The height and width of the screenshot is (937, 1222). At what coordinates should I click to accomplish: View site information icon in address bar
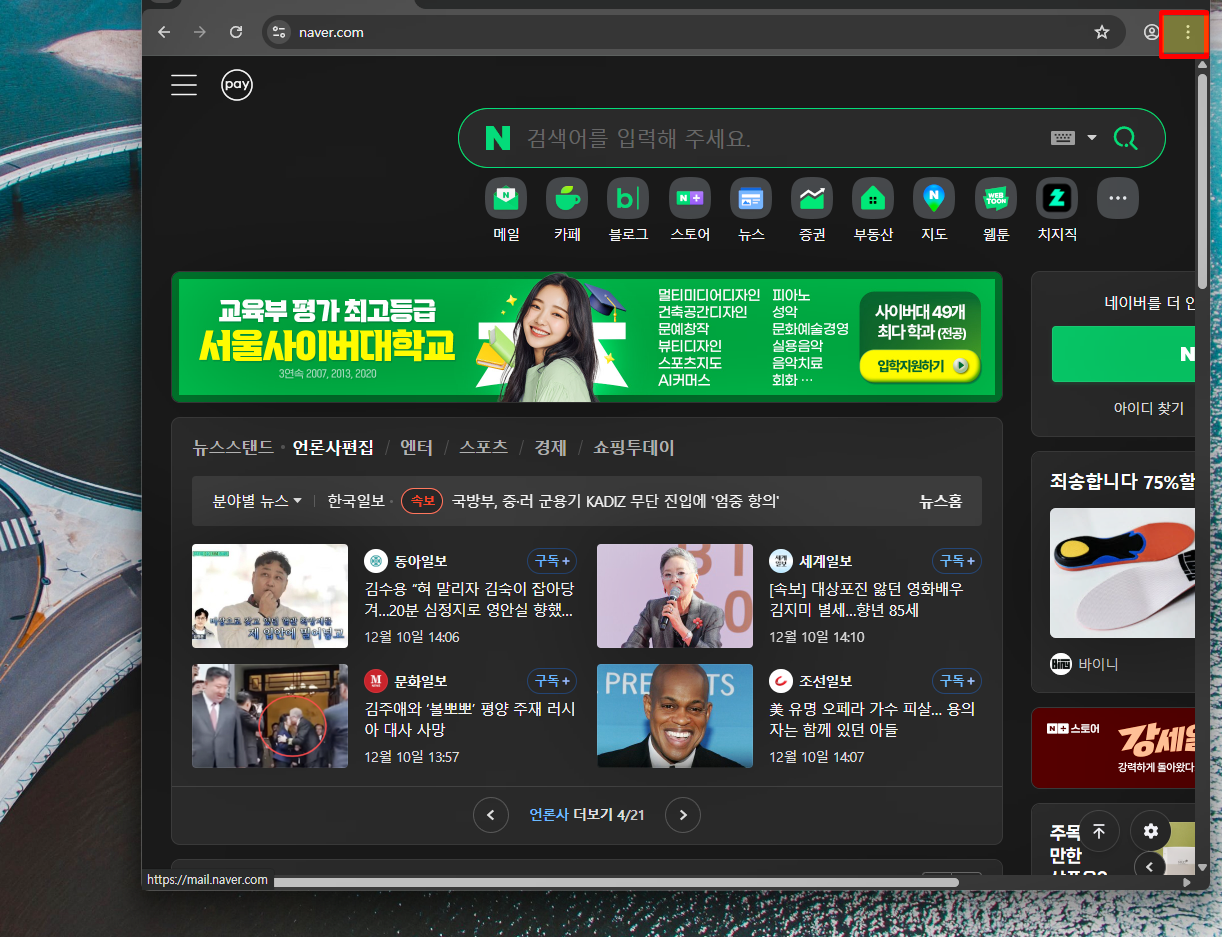[279, 32]
